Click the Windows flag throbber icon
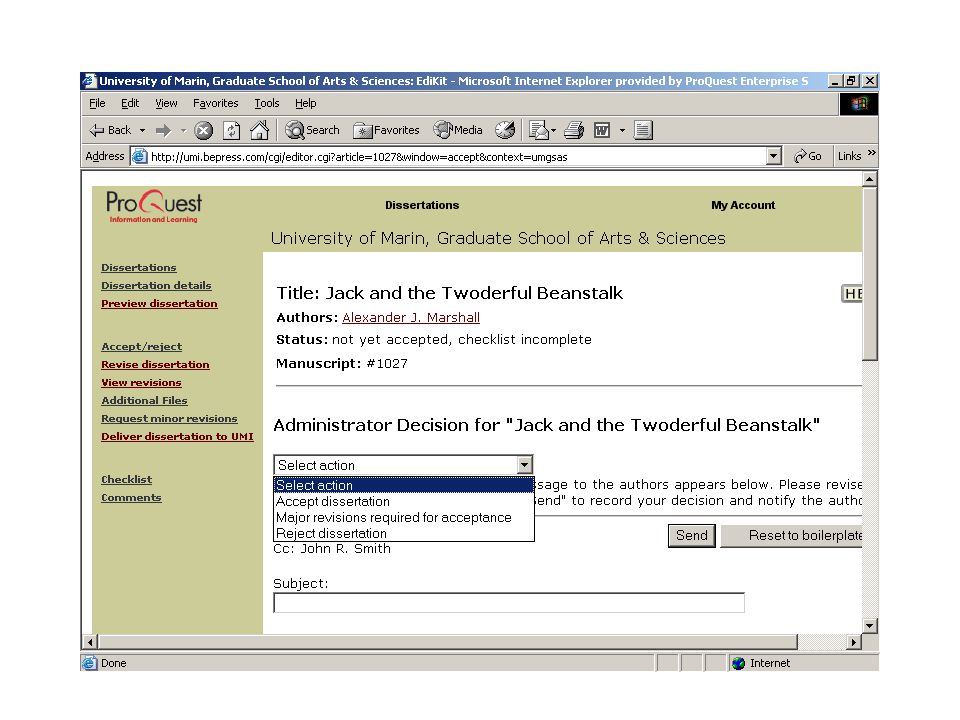This screenshot has height=720, width=960. (x=858, y=103)
